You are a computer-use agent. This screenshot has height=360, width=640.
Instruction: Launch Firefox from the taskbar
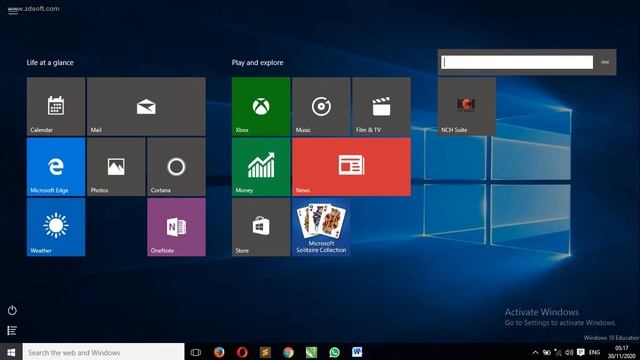(x=219, y=352)
